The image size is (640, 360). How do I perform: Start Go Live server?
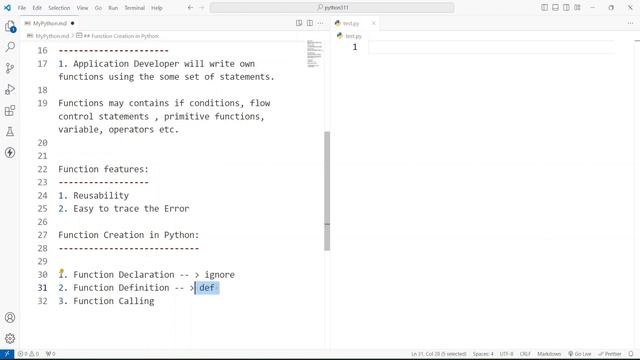pyautogui.click(x=580, y=354)
